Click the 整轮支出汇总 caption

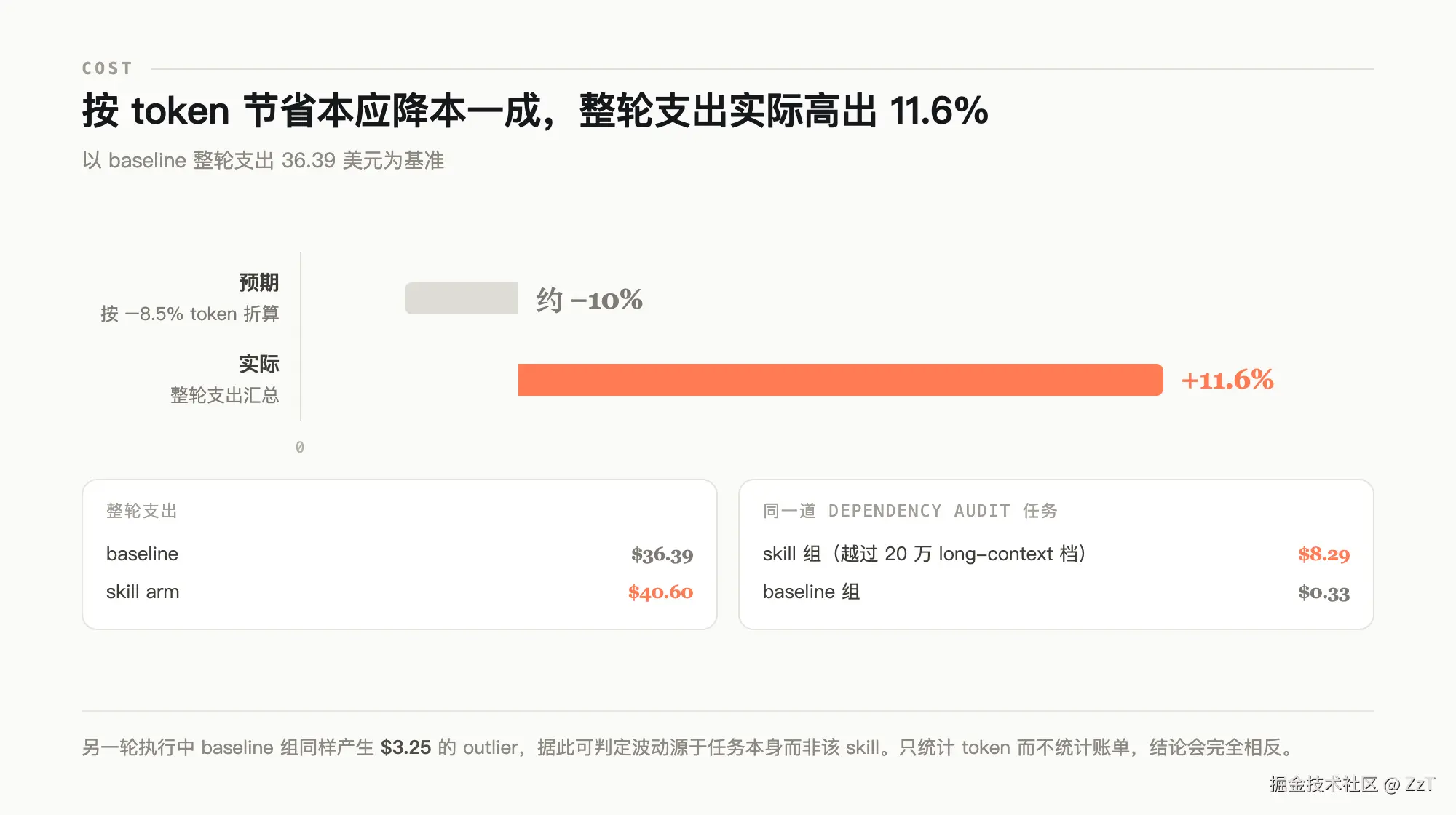coord(225,395)
